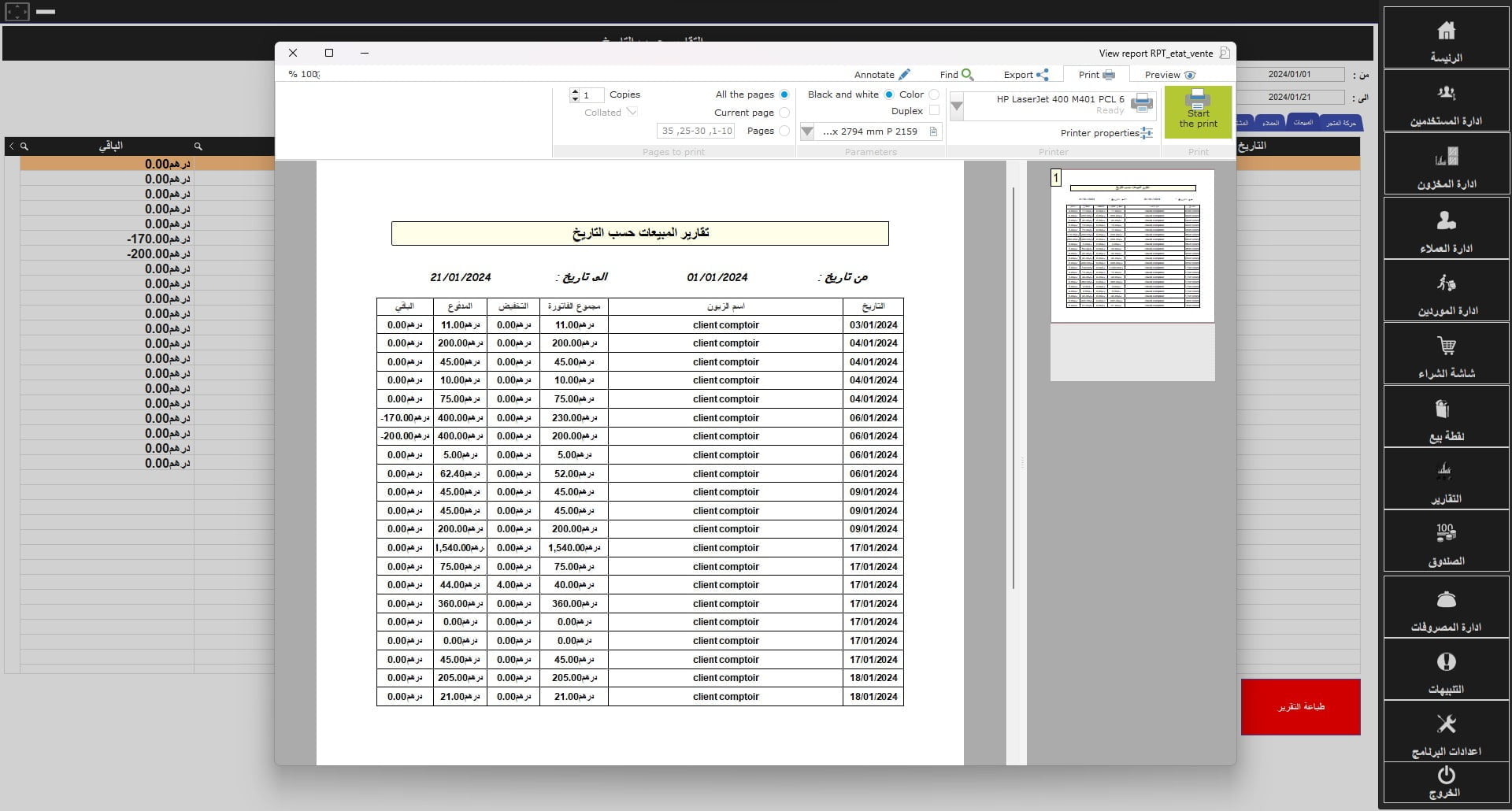
Task: Select All the pages radio button
Action: (x=784, y=94)
